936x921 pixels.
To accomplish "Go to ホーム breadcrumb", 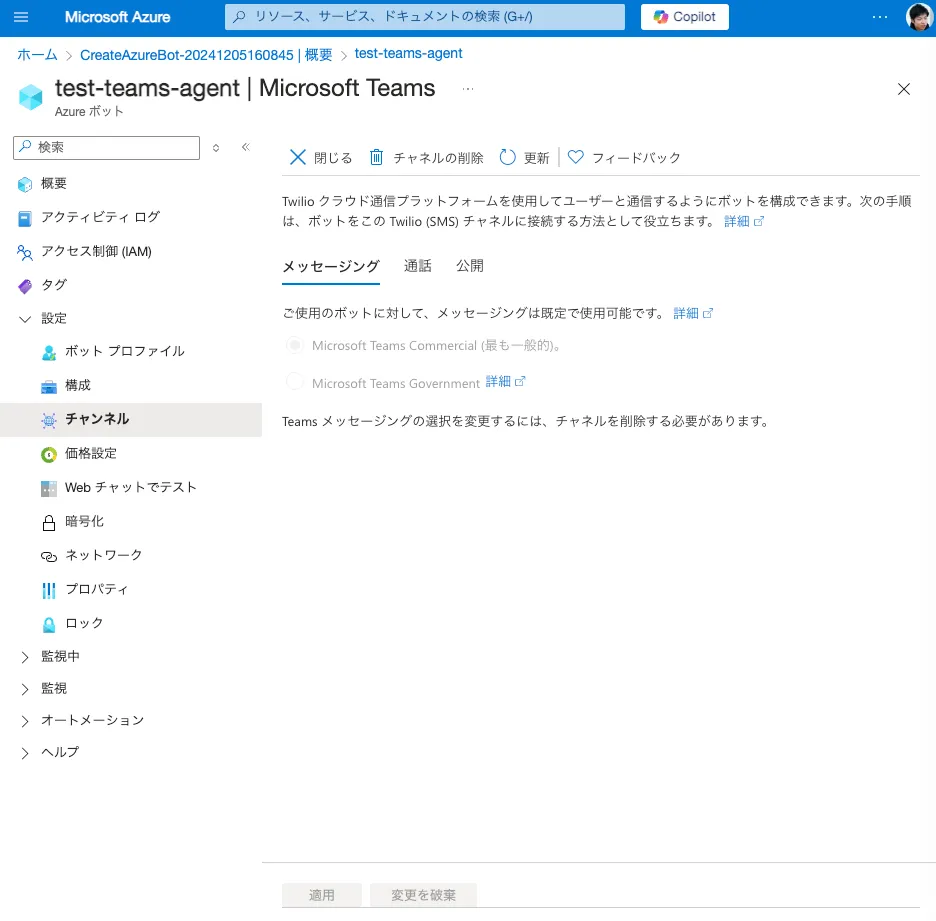I will click(37, 55).
